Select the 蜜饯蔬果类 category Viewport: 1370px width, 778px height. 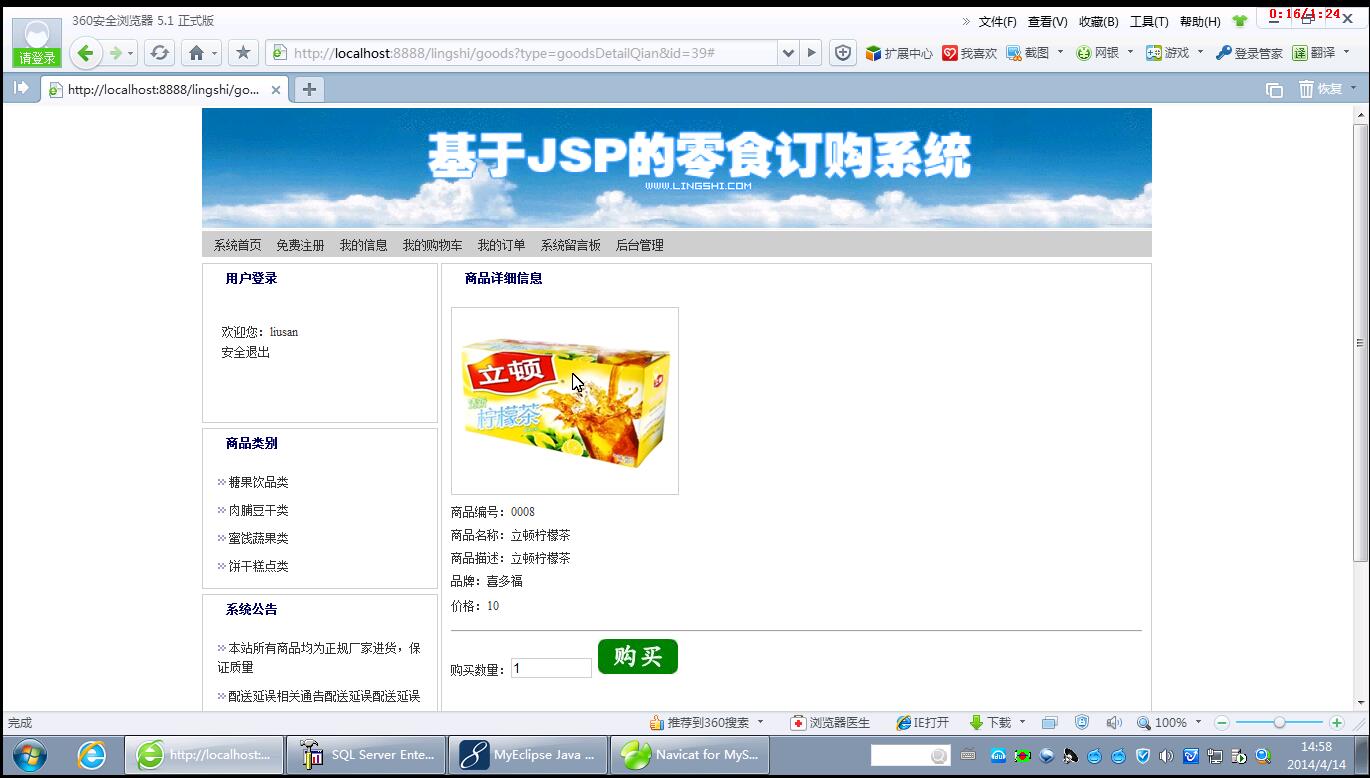[258, 538]
